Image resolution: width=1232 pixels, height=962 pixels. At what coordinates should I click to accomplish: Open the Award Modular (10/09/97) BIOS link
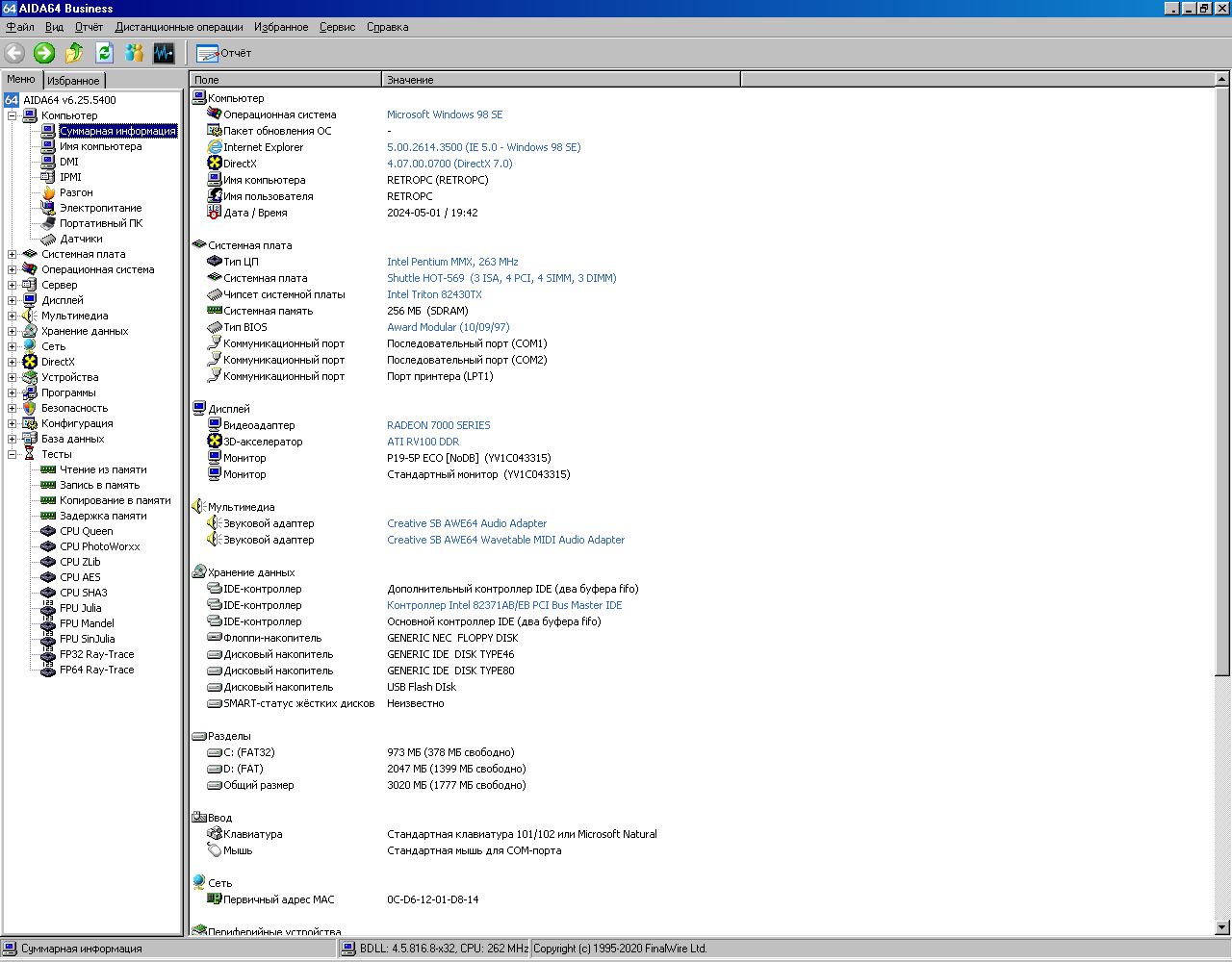point(449,327)
